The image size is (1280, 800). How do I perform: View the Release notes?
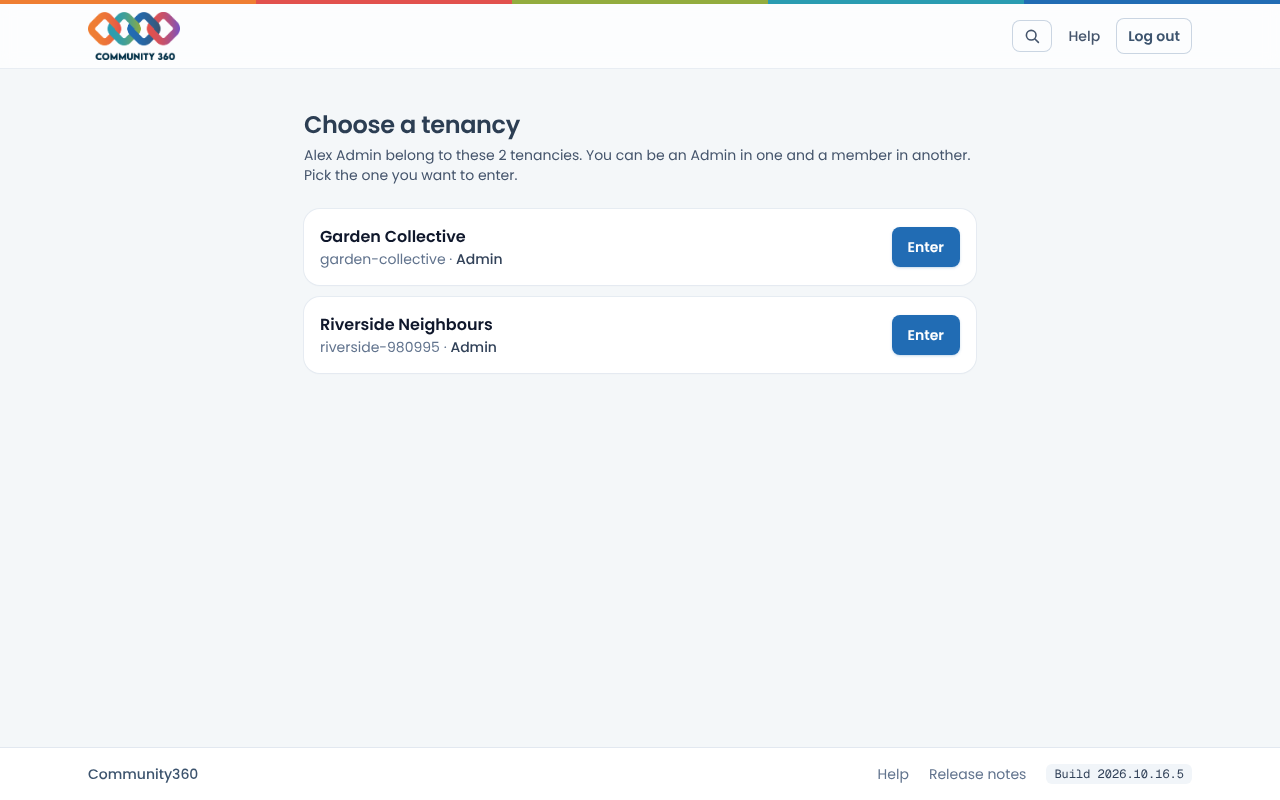click(x=977, y=774)
